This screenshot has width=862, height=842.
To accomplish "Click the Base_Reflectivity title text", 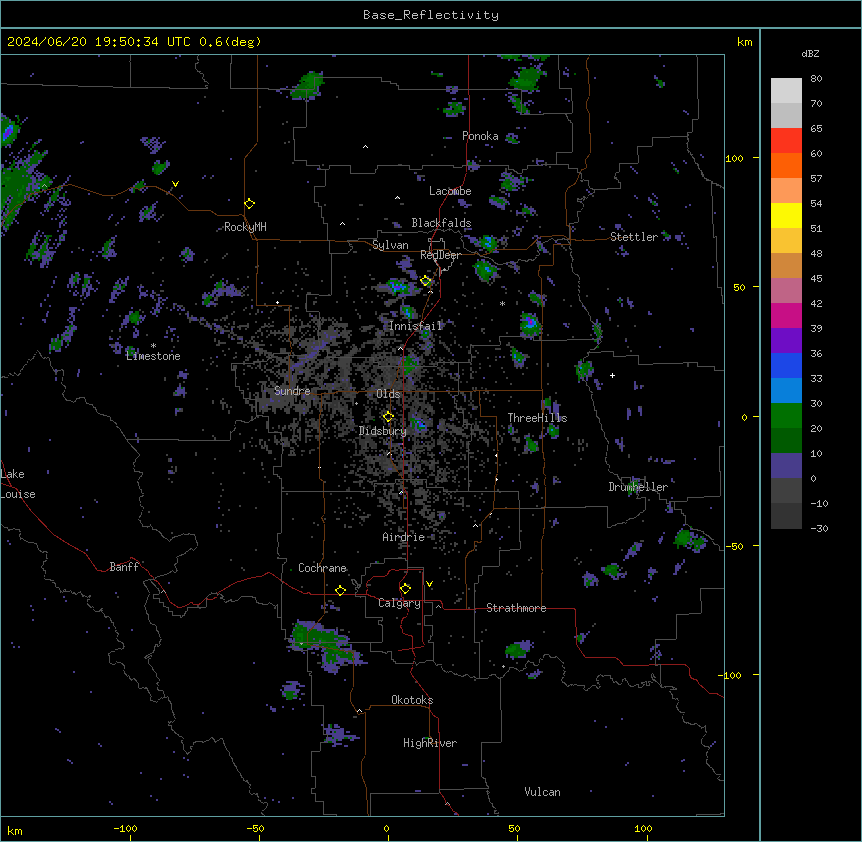I will pyautogui.click(x=431, y=15).
